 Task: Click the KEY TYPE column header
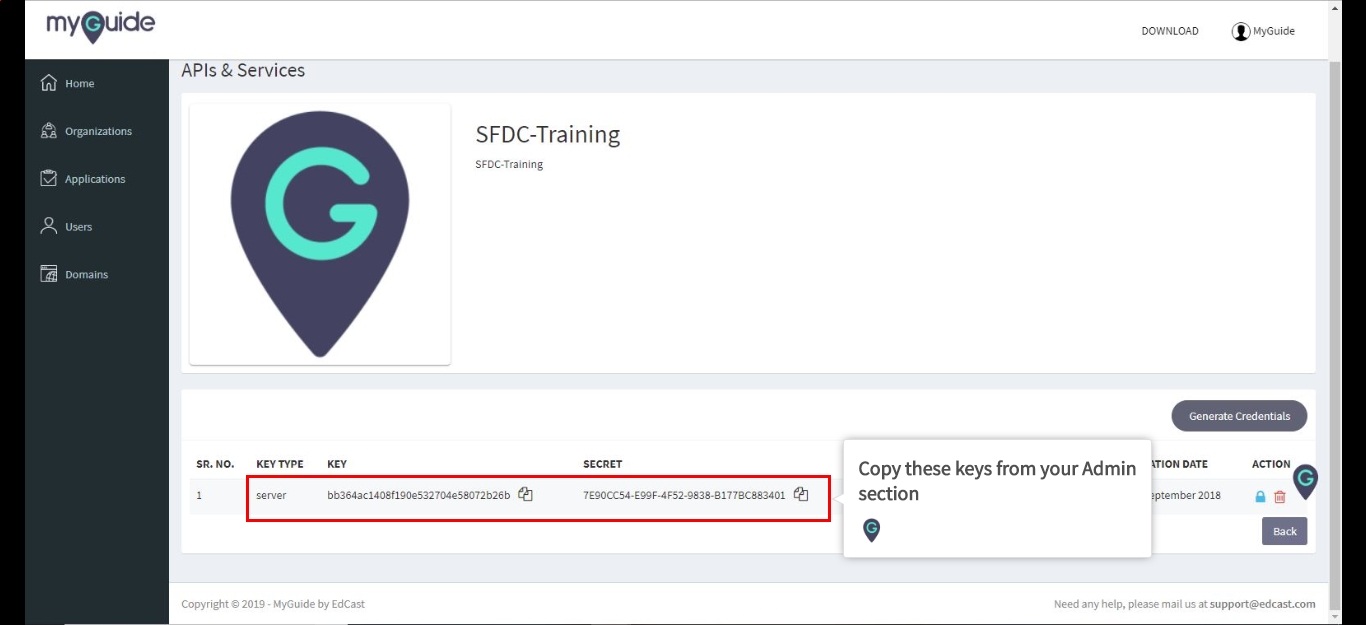pos(280,464)
